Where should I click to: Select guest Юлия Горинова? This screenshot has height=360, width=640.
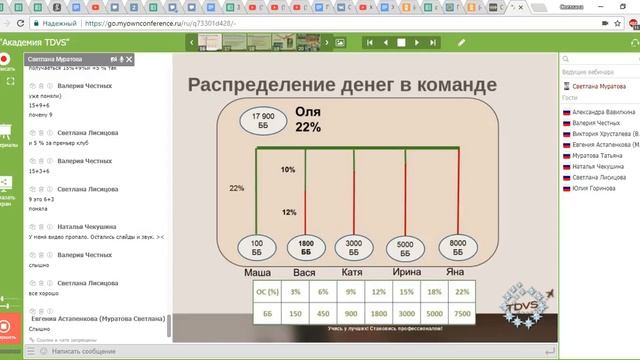[593, 189]
